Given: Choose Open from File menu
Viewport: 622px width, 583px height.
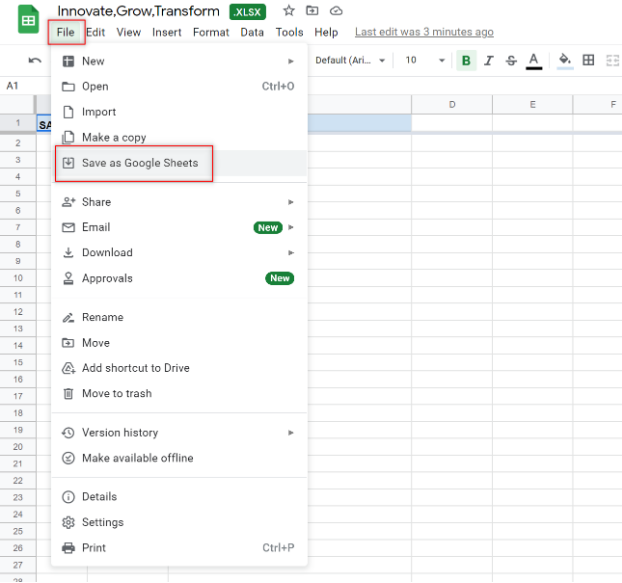Looking at the screenshot, I should click(179, 86).
